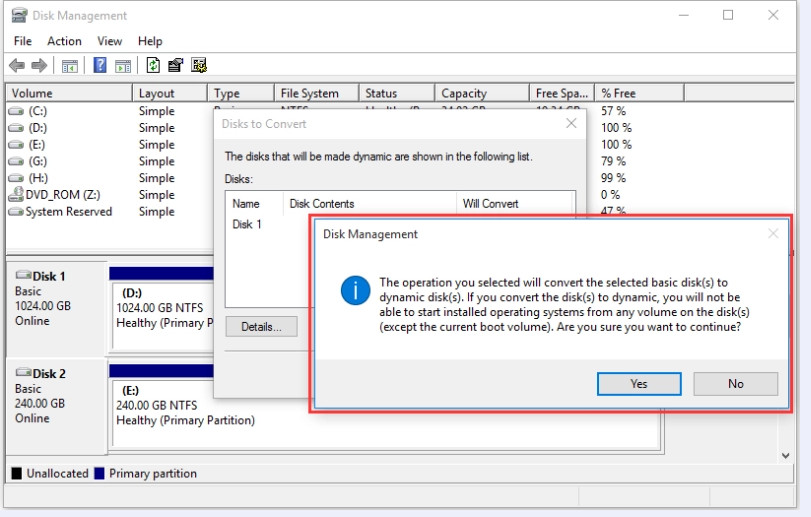This screenshot has width=811, height=517.
Task: Close the Disks to Convert dialog
Action: [x=571, y=123]
